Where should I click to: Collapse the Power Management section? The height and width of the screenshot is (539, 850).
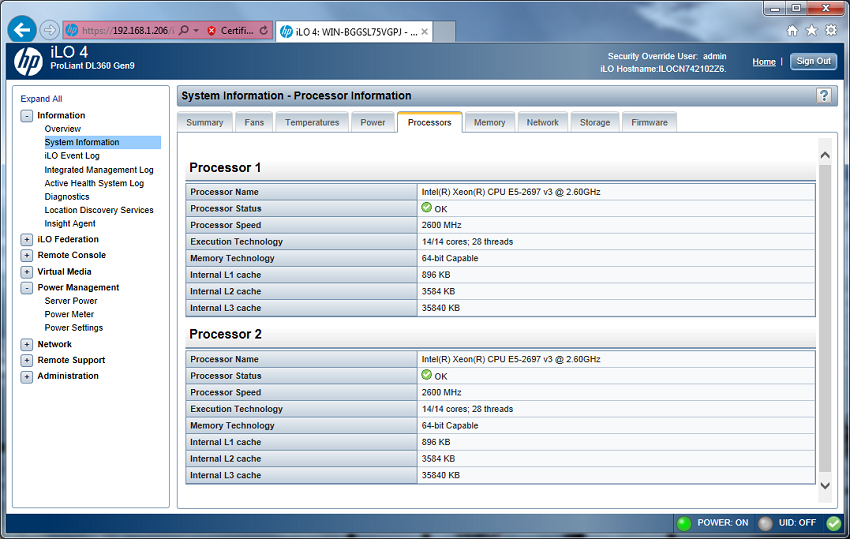[27, 288]
